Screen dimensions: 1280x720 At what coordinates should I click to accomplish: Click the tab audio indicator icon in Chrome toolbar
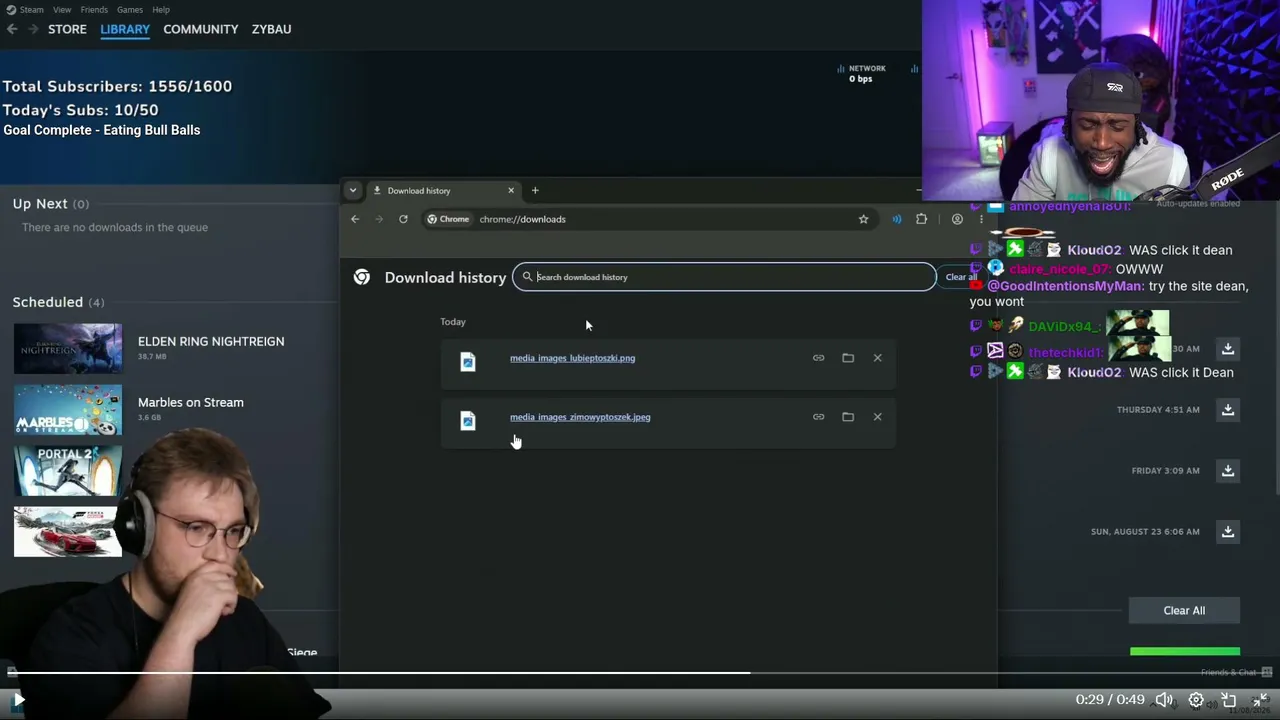897,219
